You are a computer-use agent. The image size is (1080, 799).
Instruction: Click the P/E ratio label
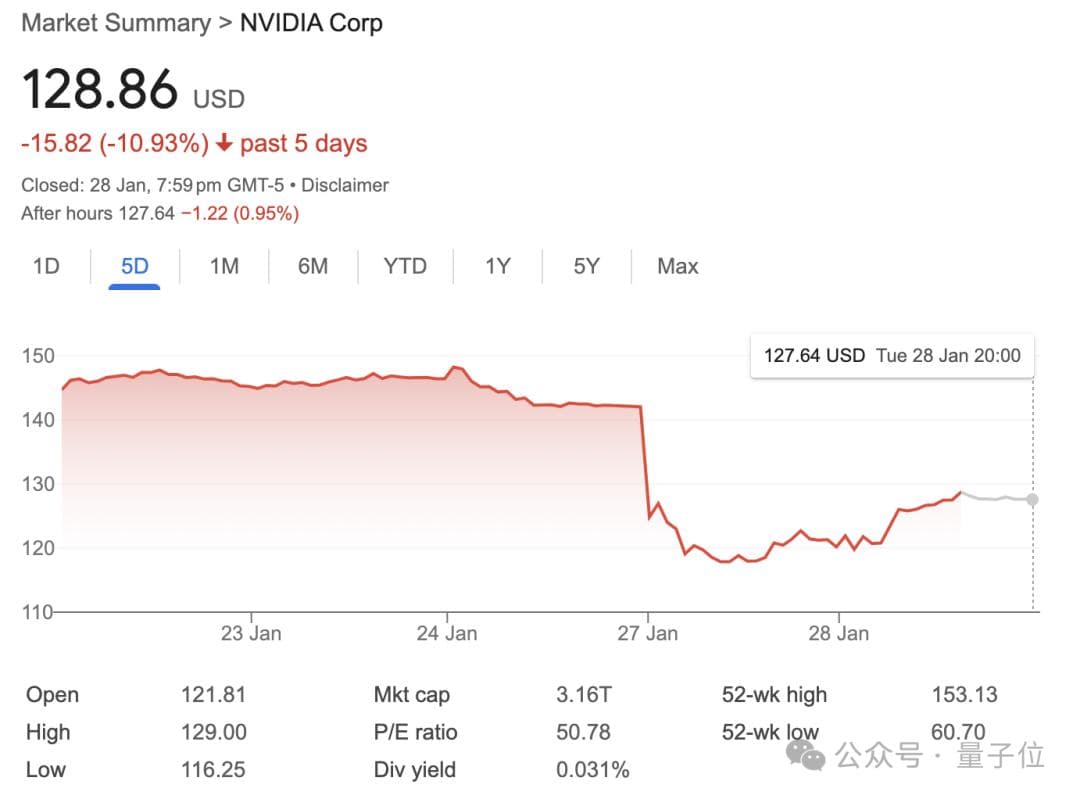pyautogui.click(x=415, y=732)
